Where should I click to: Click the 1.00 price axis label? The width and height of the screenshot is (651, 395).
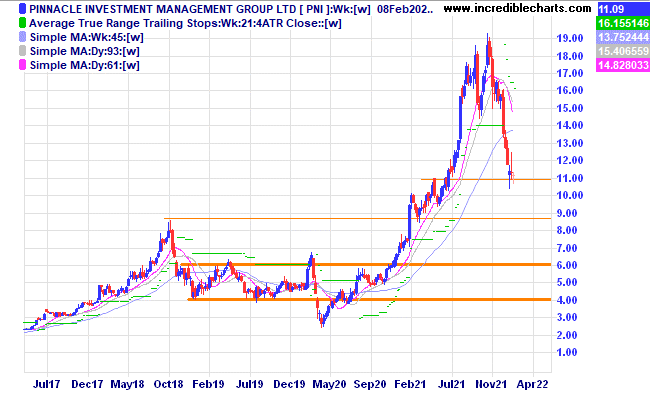pyautogui.click(x=567, y=352)
